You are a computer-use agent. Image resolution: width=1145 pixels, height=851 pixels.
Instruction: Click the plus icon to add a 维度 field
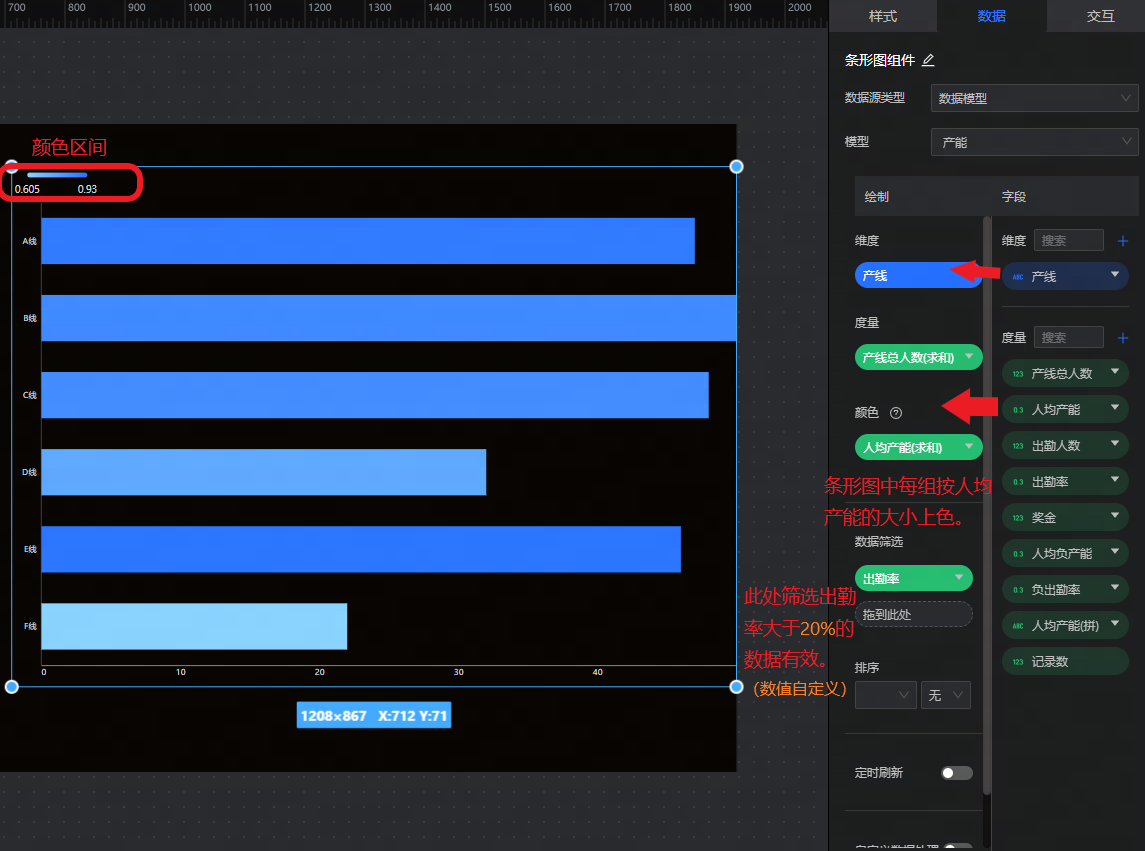(x=1122, y=241)
